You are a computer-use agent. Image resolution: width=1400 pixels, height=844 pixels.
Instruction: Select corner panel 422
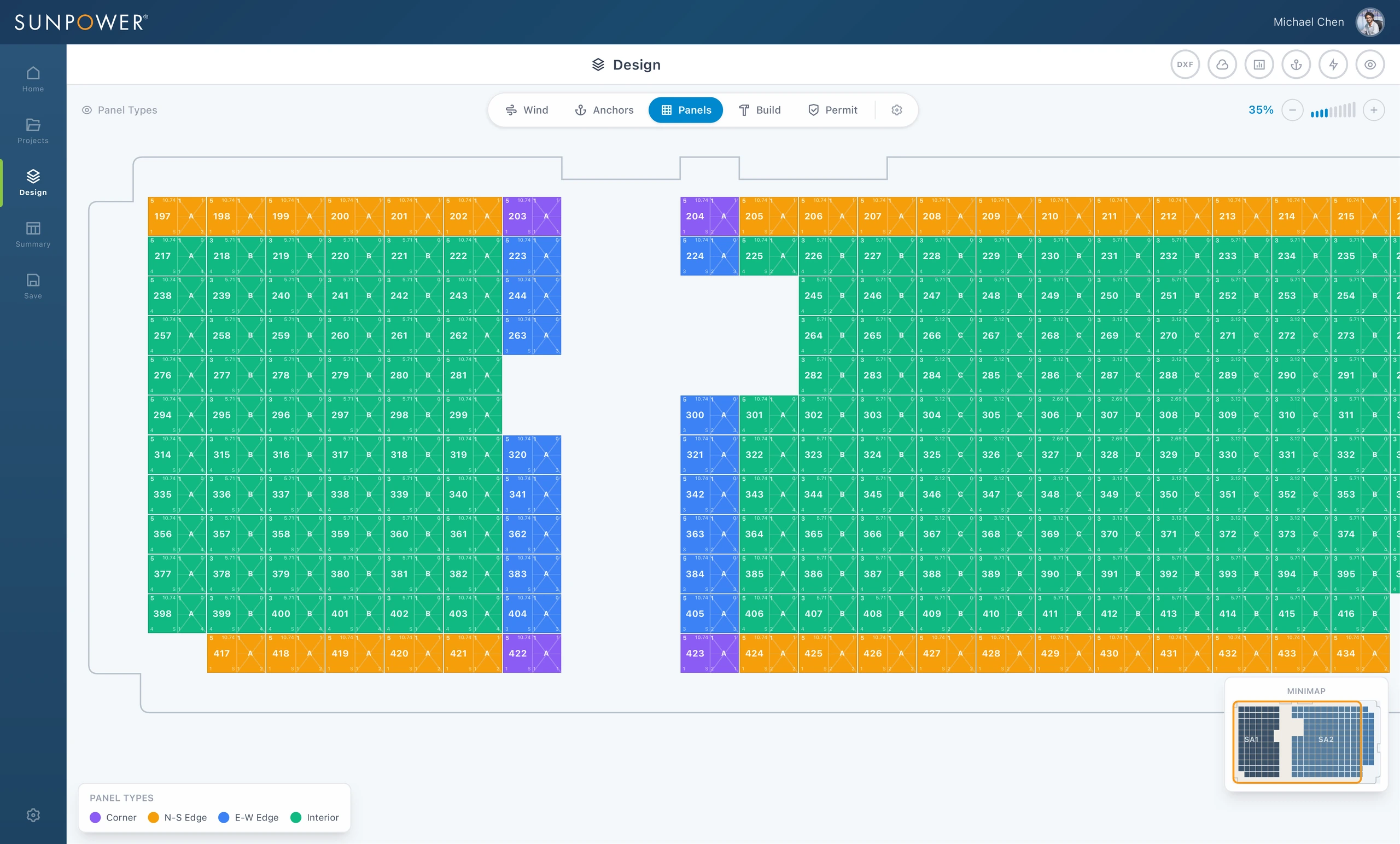[532, 654]
